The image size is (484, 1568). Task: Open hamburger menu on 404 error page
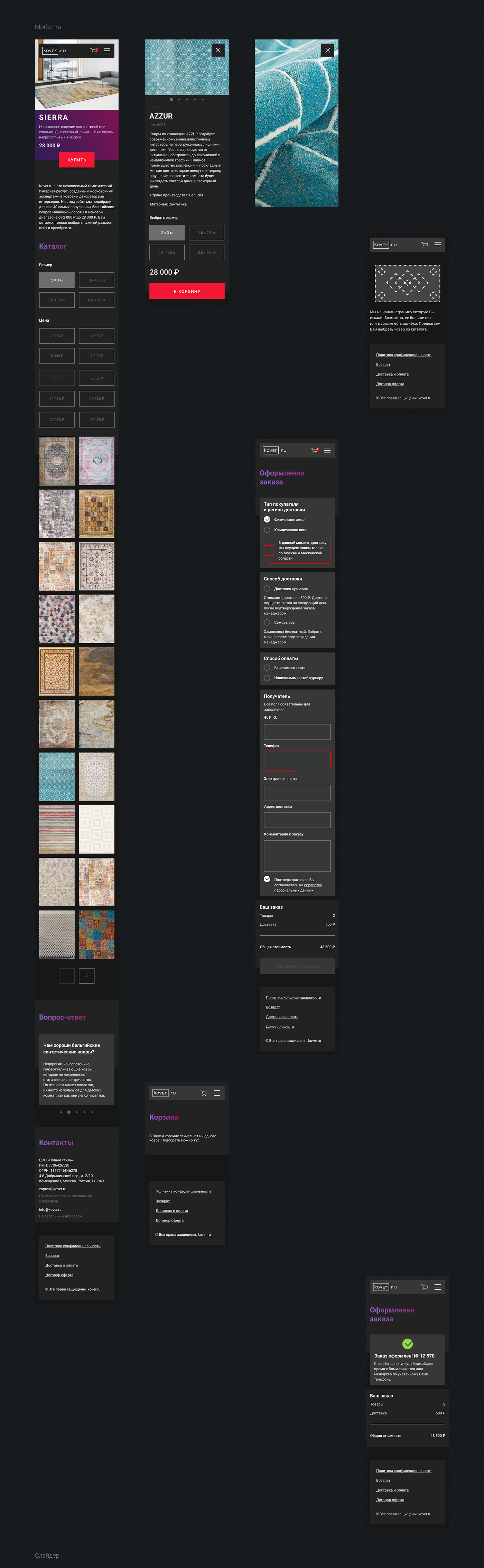point(437,245)
